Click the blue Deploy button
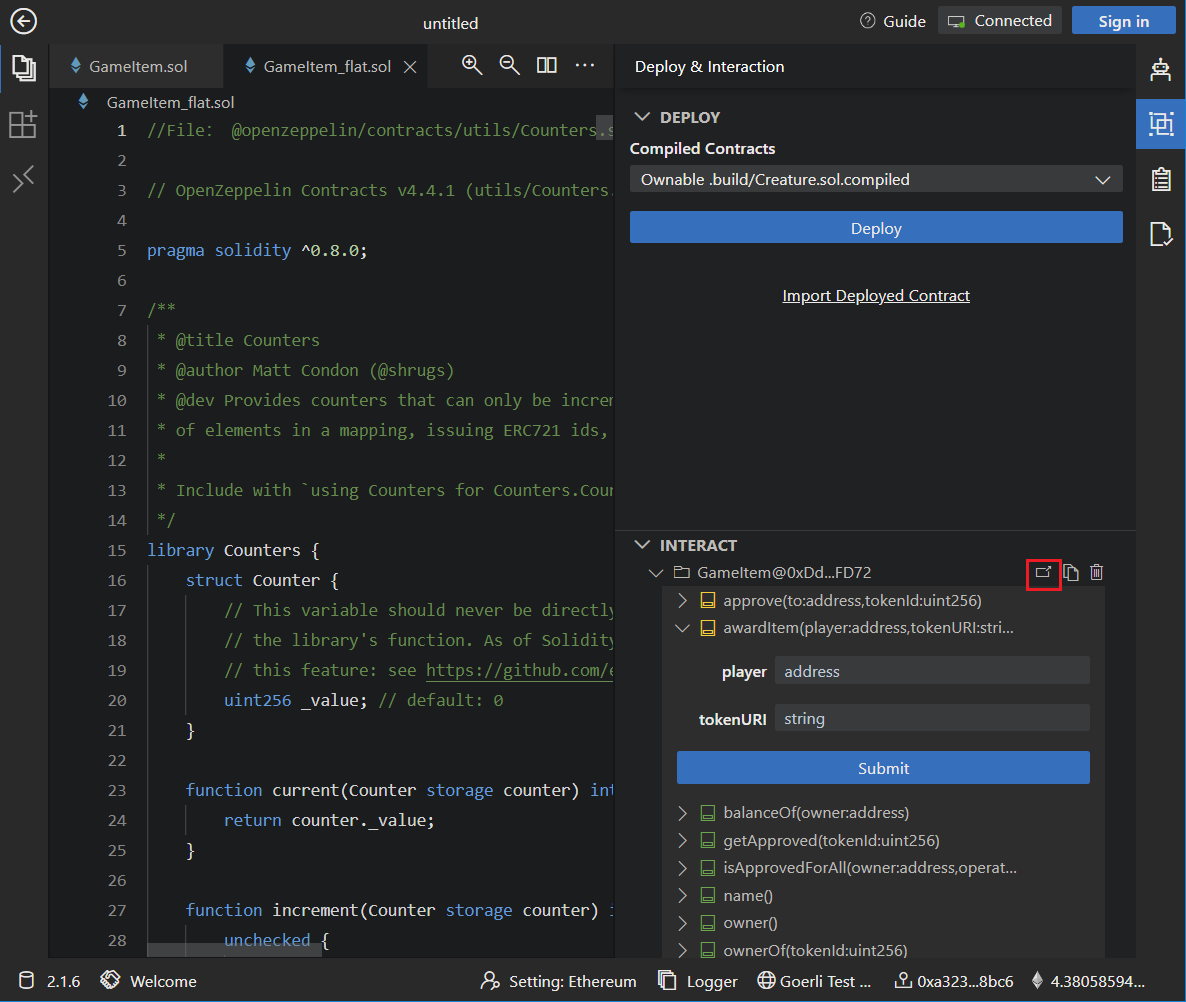Image resolution: width=1186 pixels, height=1002 pixels. point(875,228)
